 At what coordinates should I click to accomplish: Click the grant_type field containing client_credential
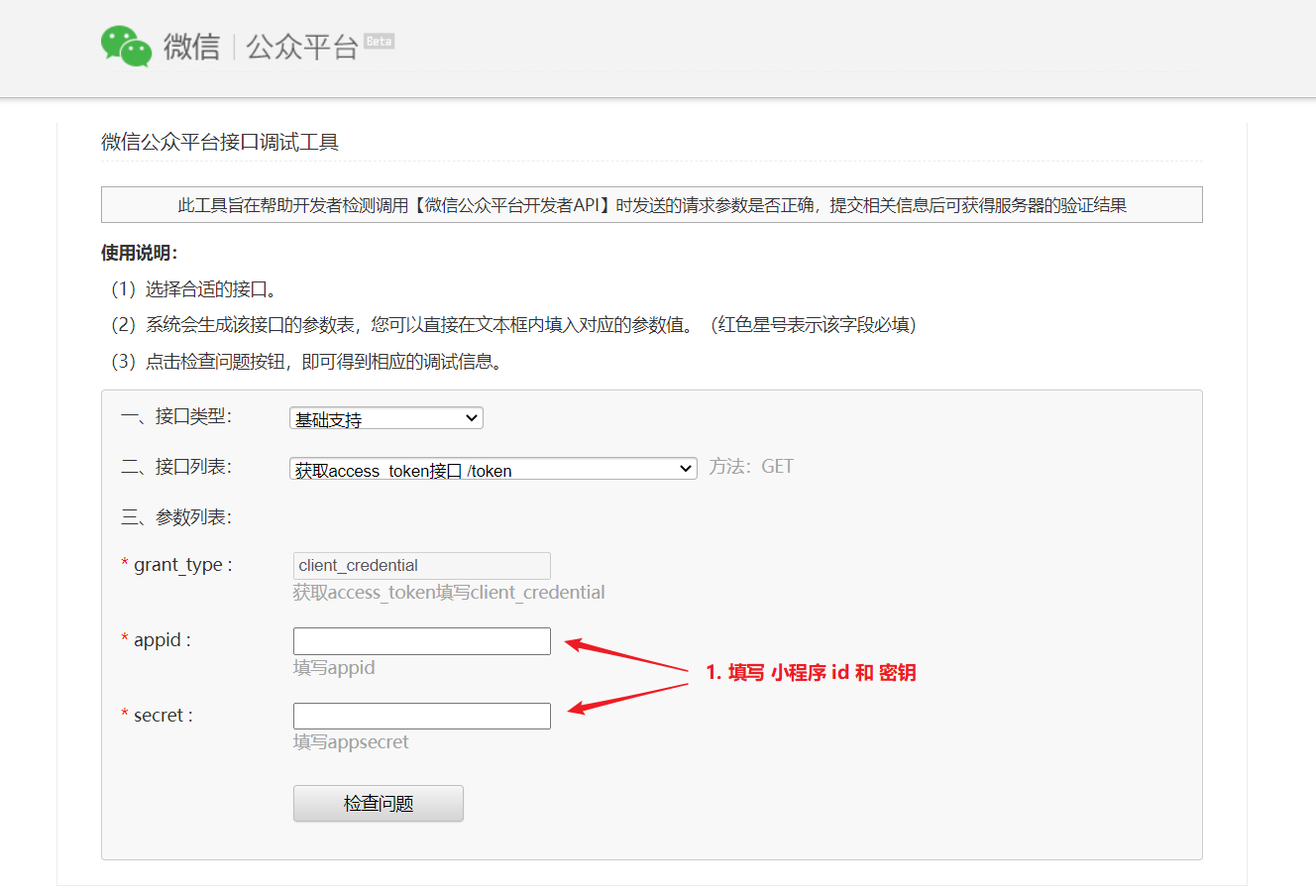pyautogui.click(x=422, y=566)
